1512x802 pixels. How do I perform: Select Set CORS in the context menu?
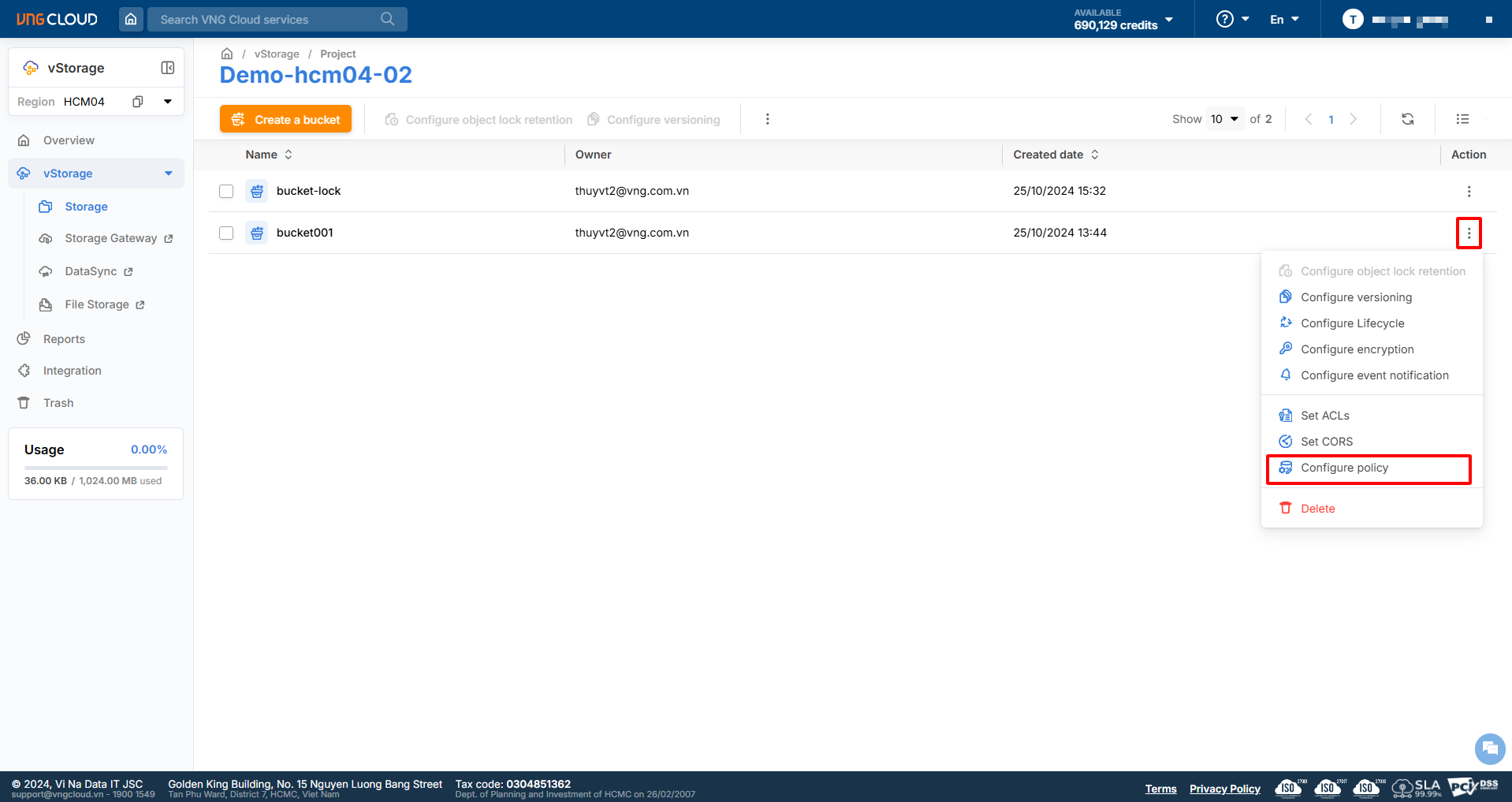(1326, 442)
